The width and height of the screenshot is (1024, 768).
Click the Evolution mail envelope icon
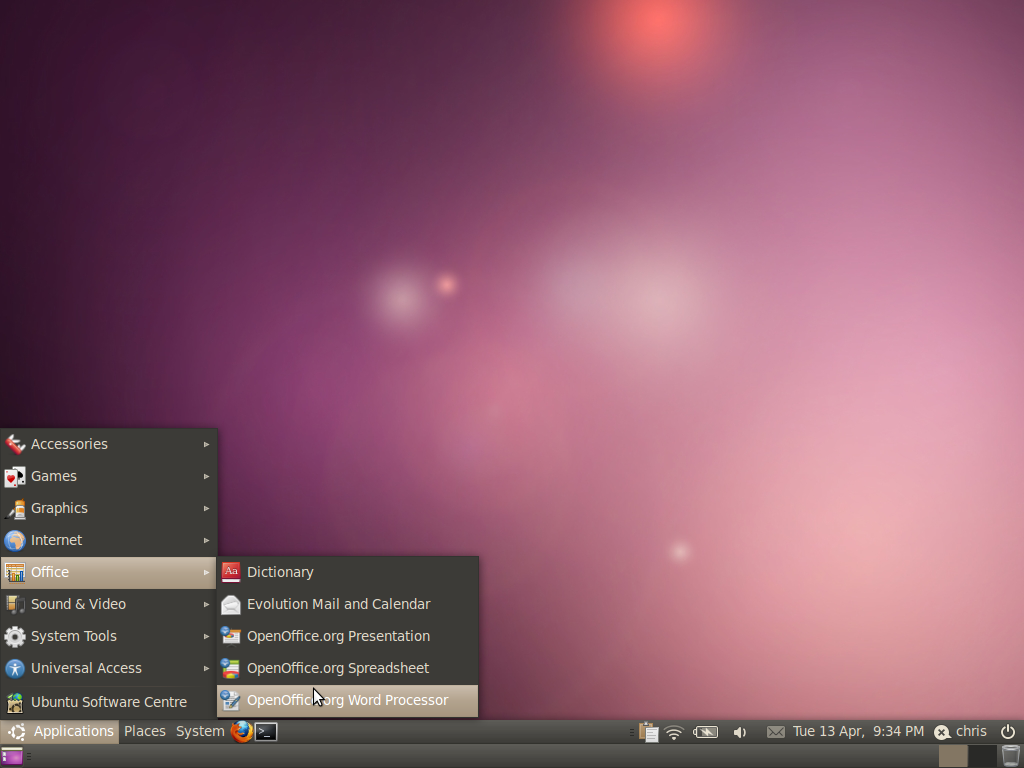point(231,605)
